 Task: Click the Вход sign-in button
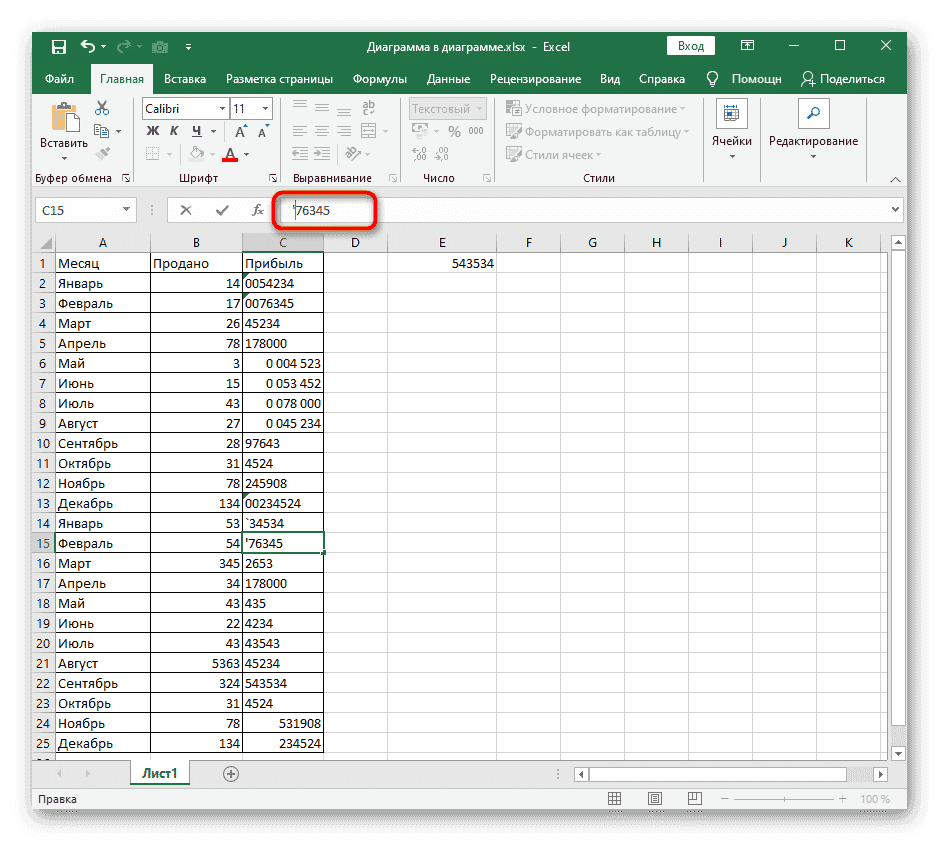(691, 46)
